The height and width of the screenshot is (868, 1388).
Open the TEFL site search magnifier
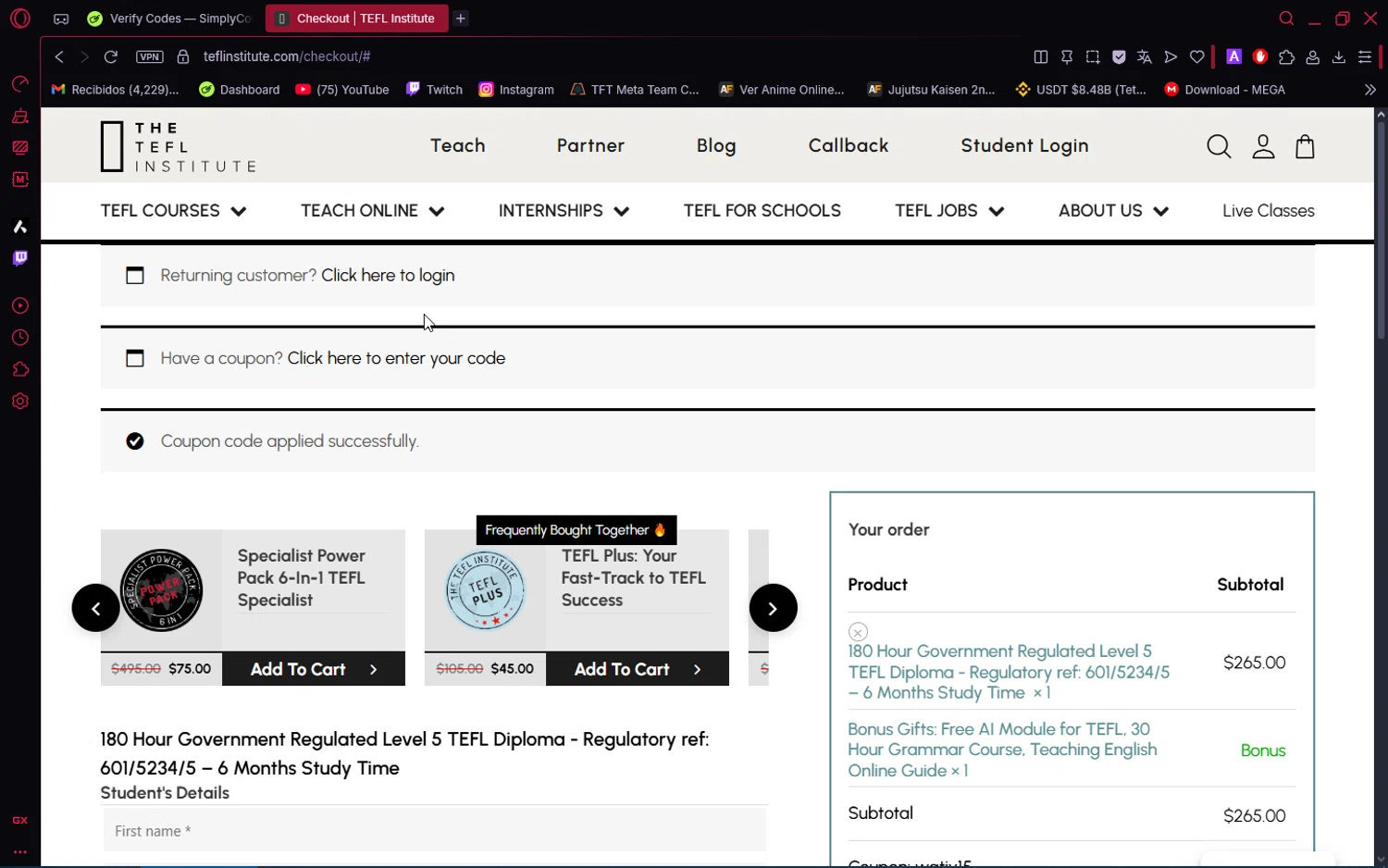1219,146
